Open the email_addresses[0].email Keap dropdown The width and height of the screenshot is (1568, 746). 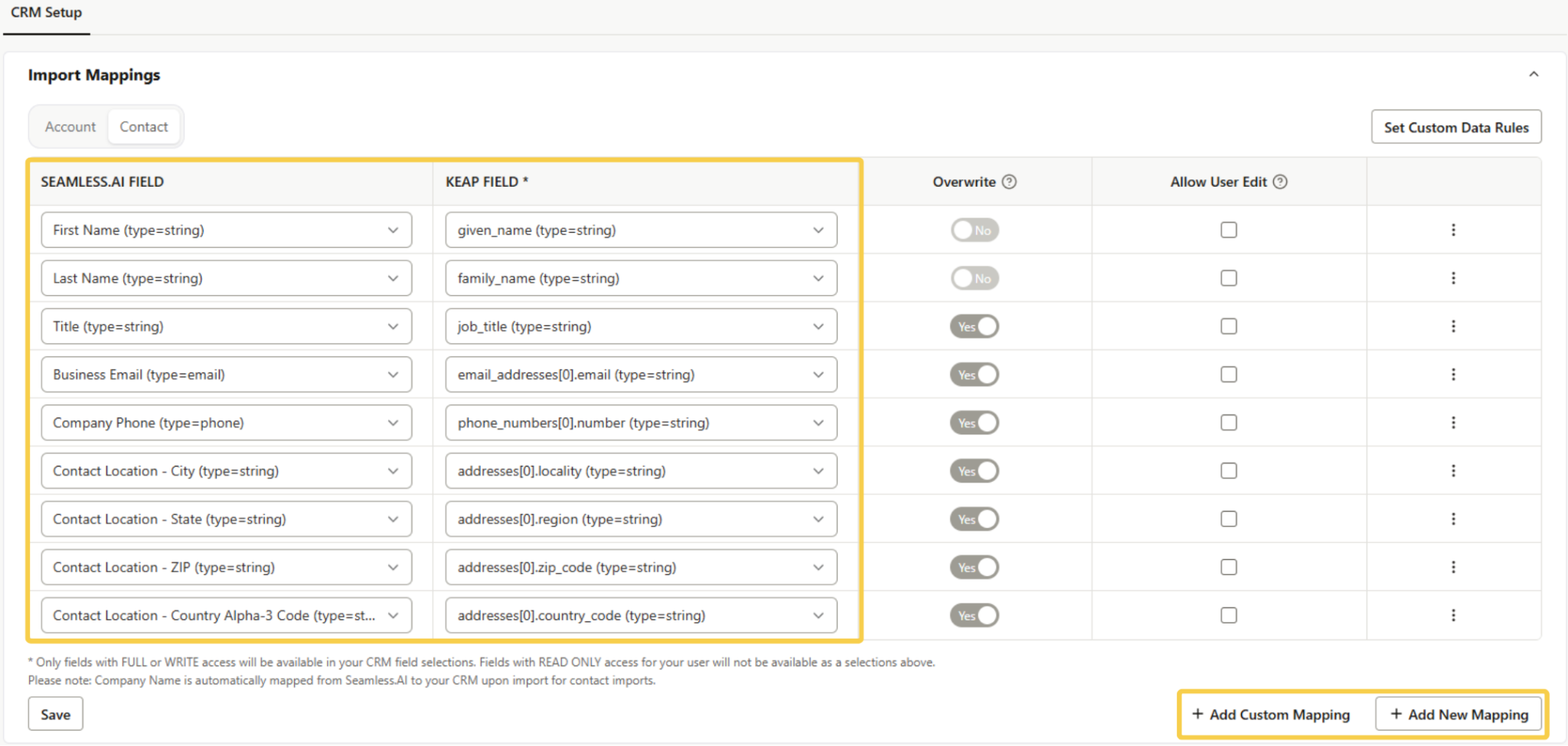click(x=642, y=375)
